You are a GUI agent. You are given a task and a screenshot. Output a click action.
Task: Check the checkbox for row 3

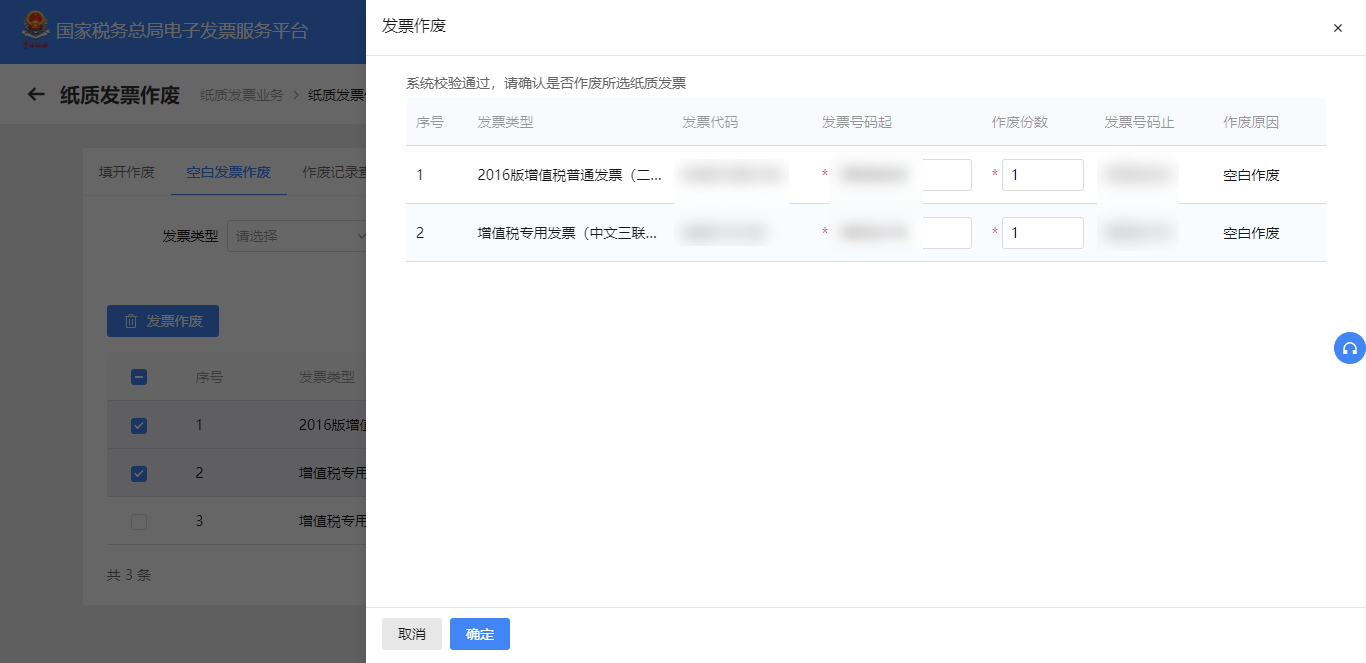coord(139,521)
